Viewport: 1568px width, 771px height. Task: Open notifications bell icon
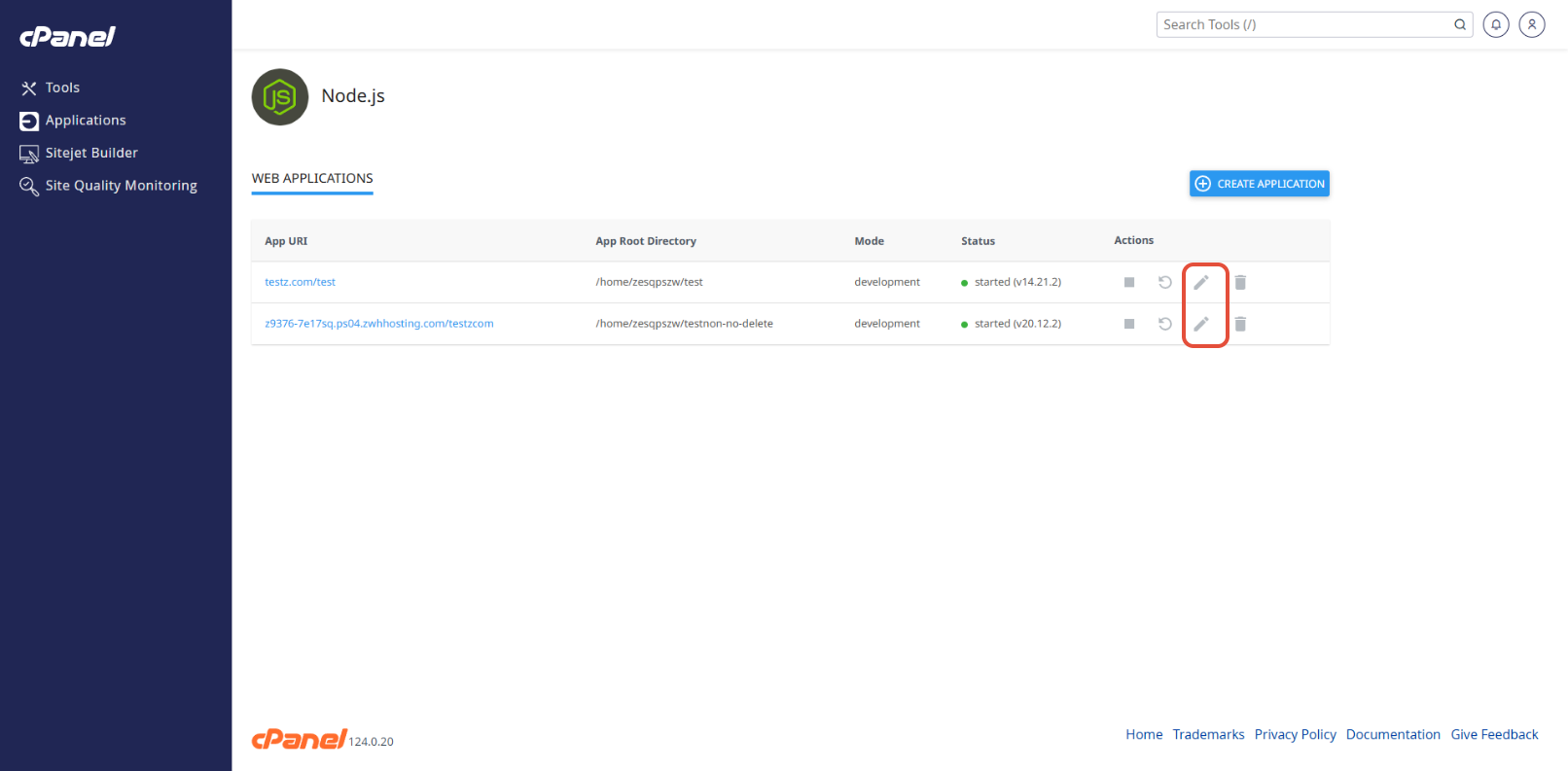pos(1496,24)
